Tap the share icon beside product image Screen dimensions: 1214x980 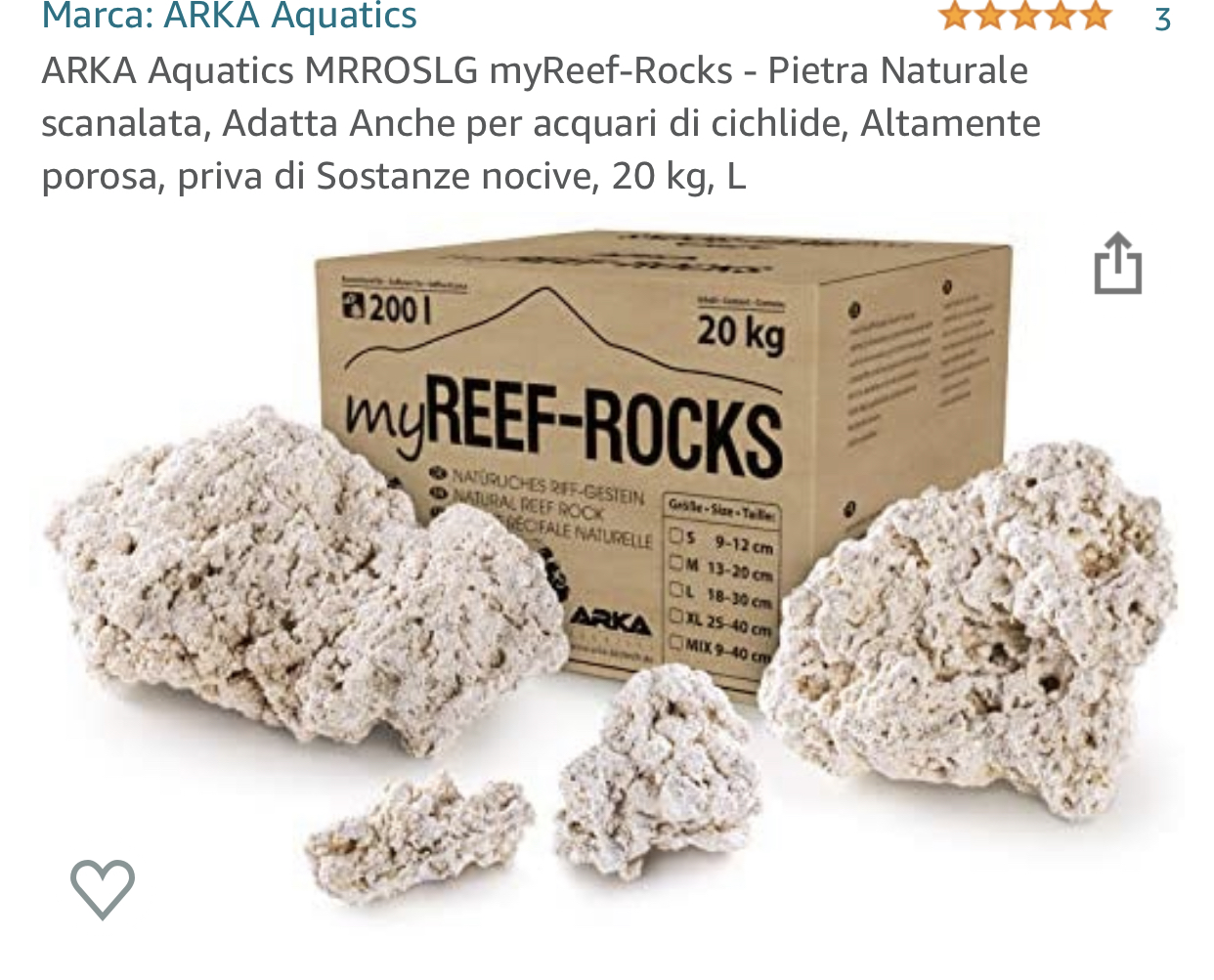click(x=1118, y=263)
